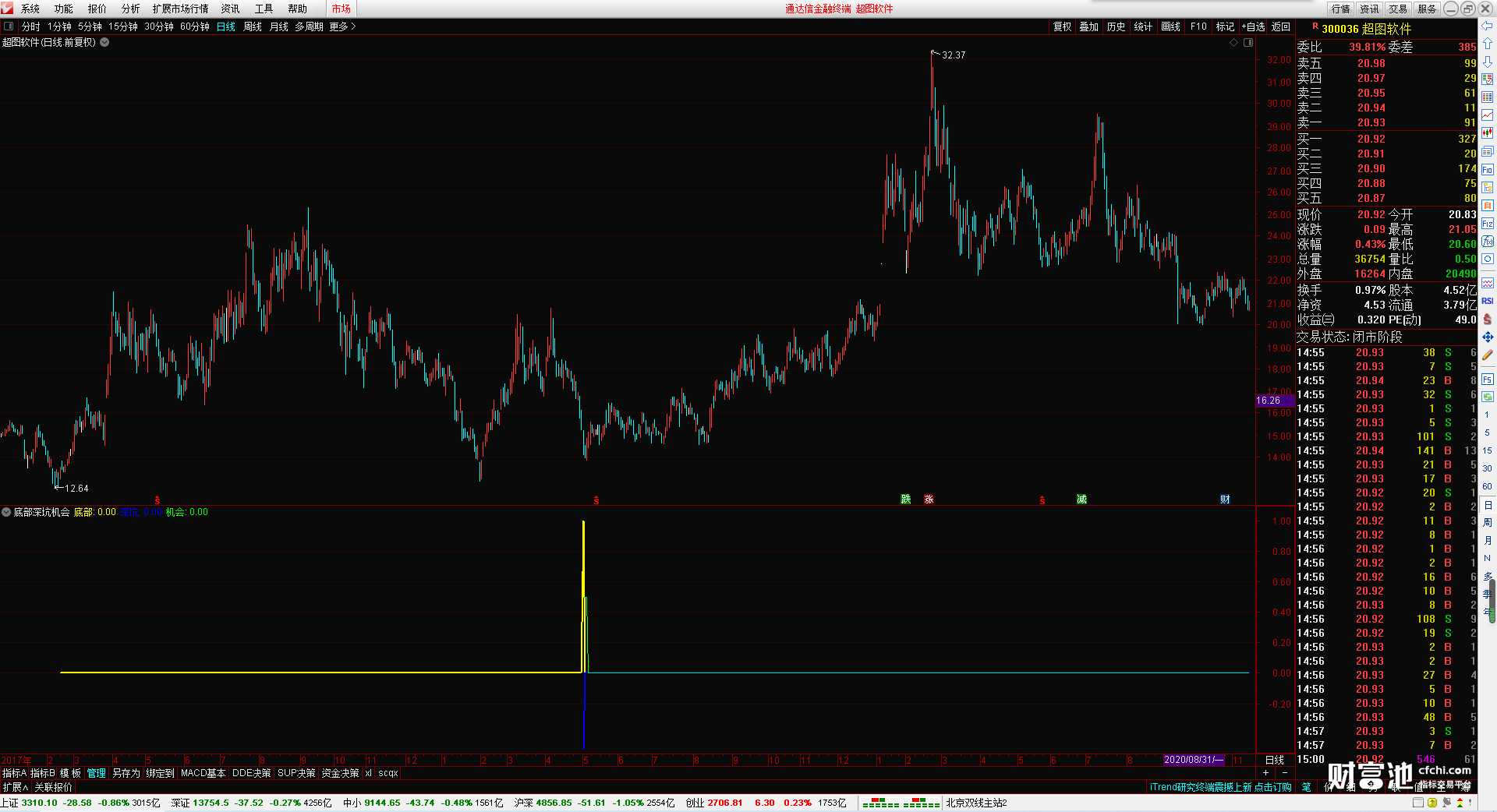Click the red dollar sign sidebar icon
1497x812 pixels.
point(1487,320)
